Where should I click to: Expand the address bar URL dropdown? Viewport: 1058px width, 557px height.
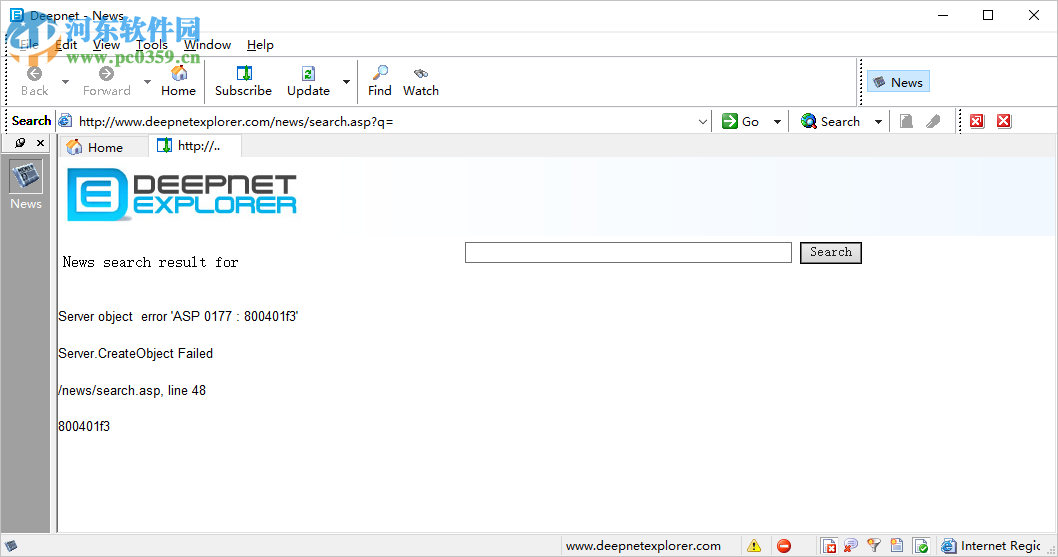coord(702,122)
